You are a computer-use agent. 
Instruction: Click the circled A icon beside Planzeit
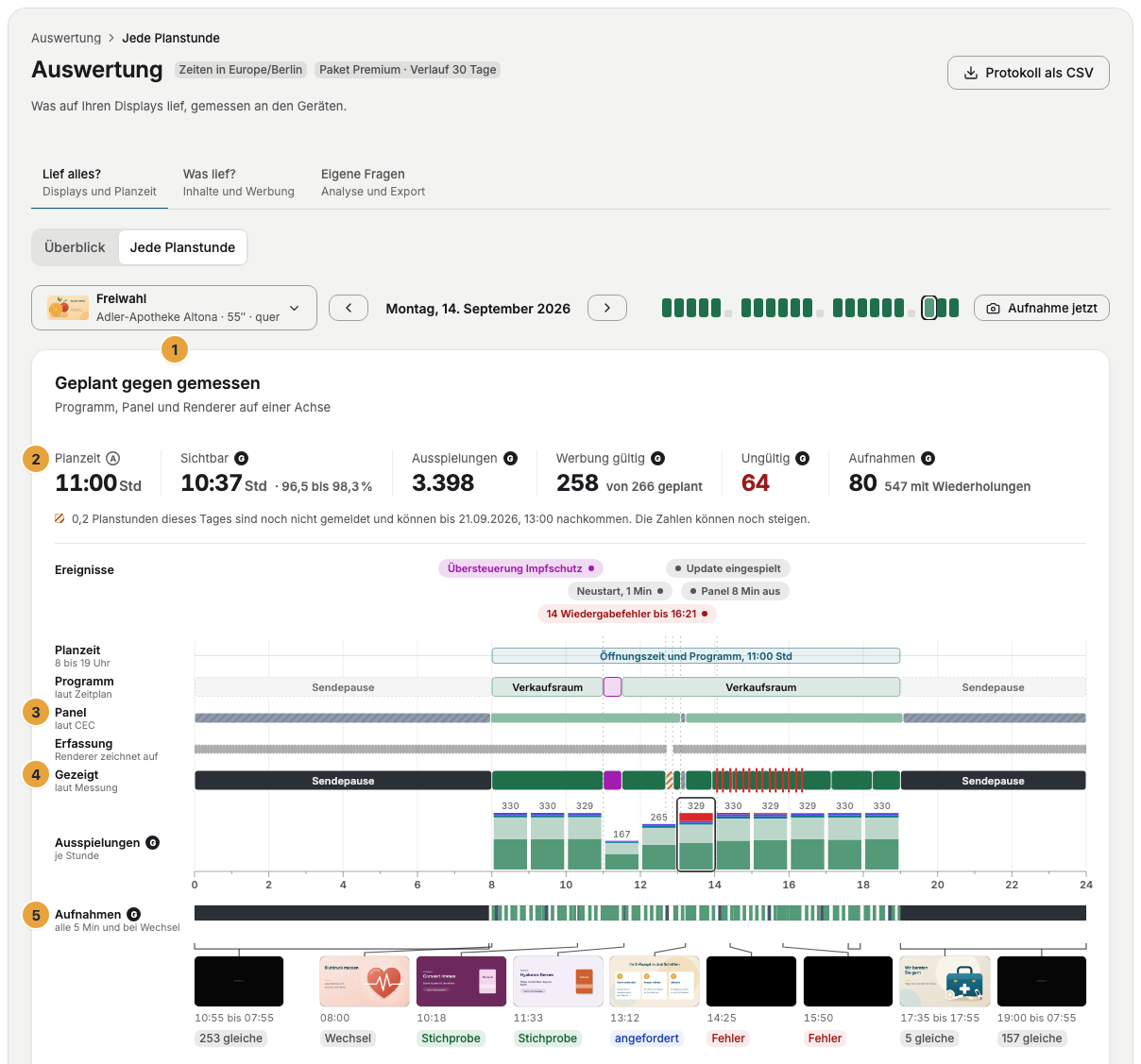pos(113,459)
